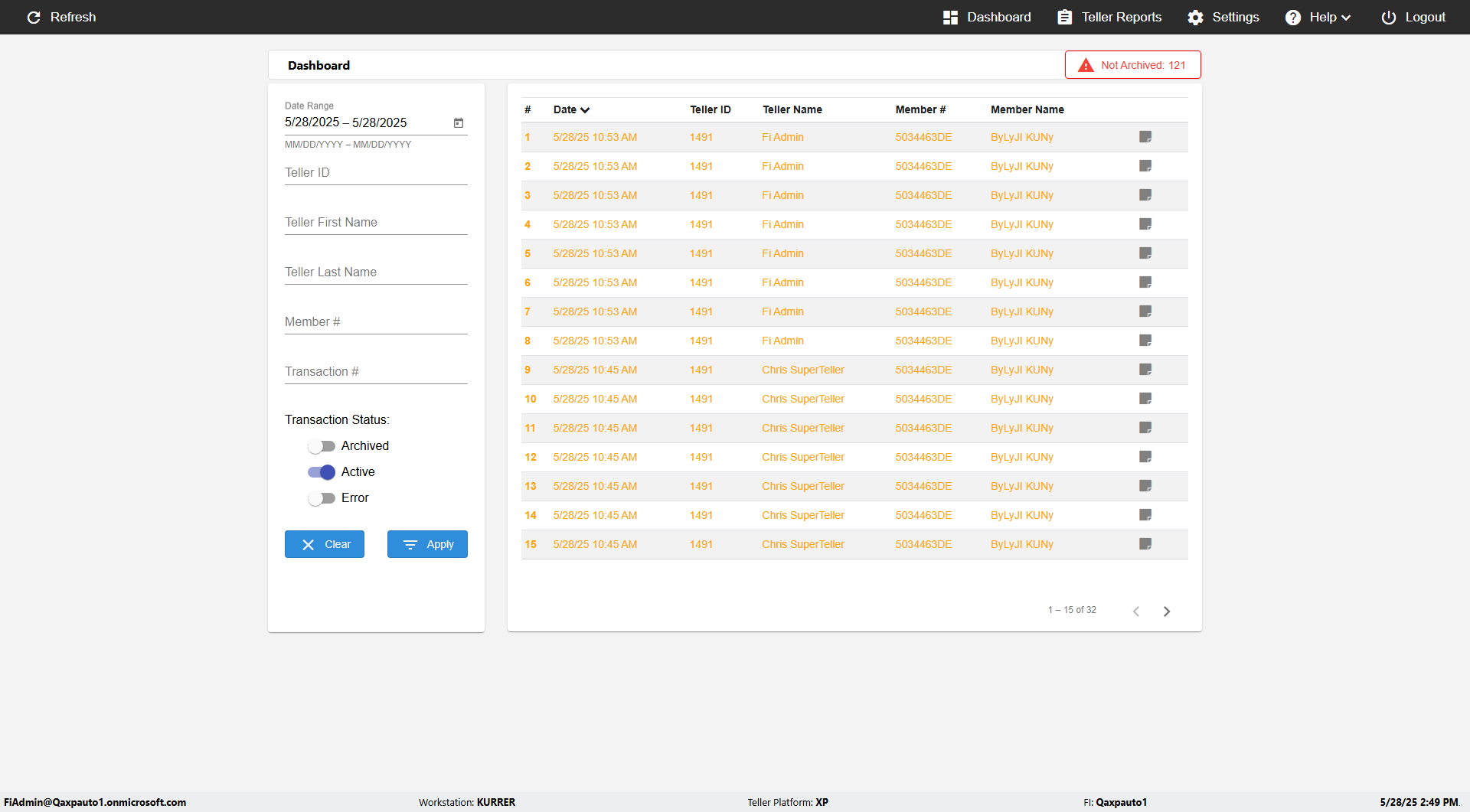Open the Dashboard menu item
1470x812 pixels.
pos(987,17)
